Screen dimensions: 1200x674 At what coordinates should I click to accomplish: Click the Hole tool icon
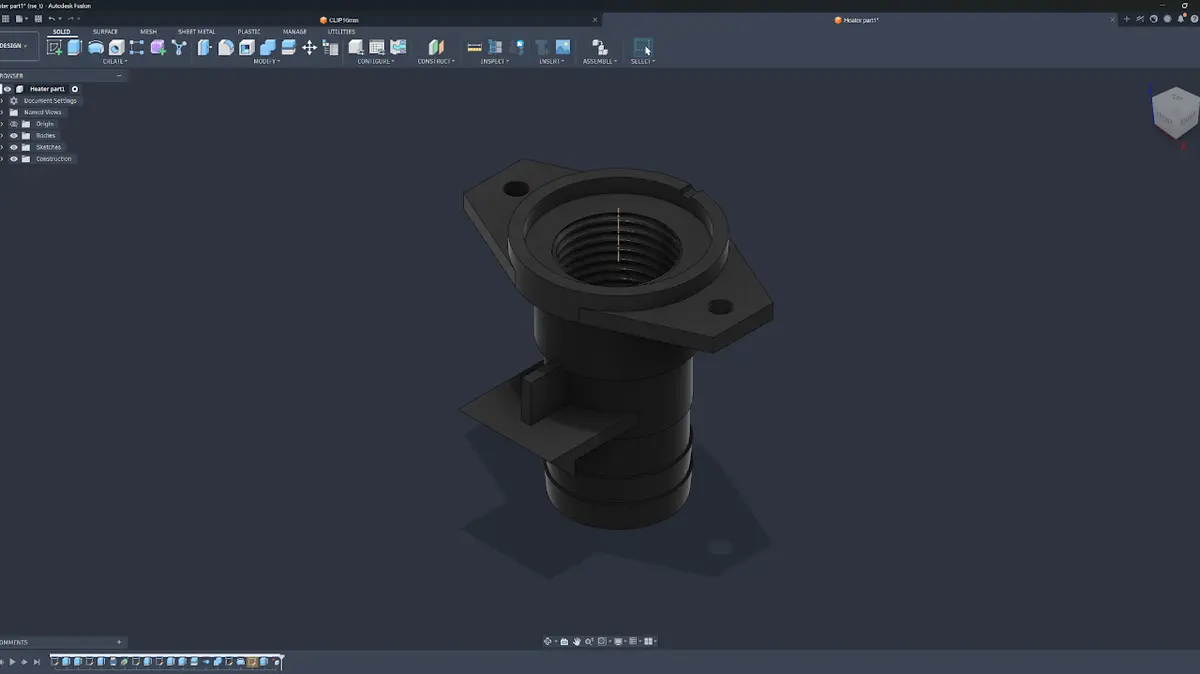[116, 47]
